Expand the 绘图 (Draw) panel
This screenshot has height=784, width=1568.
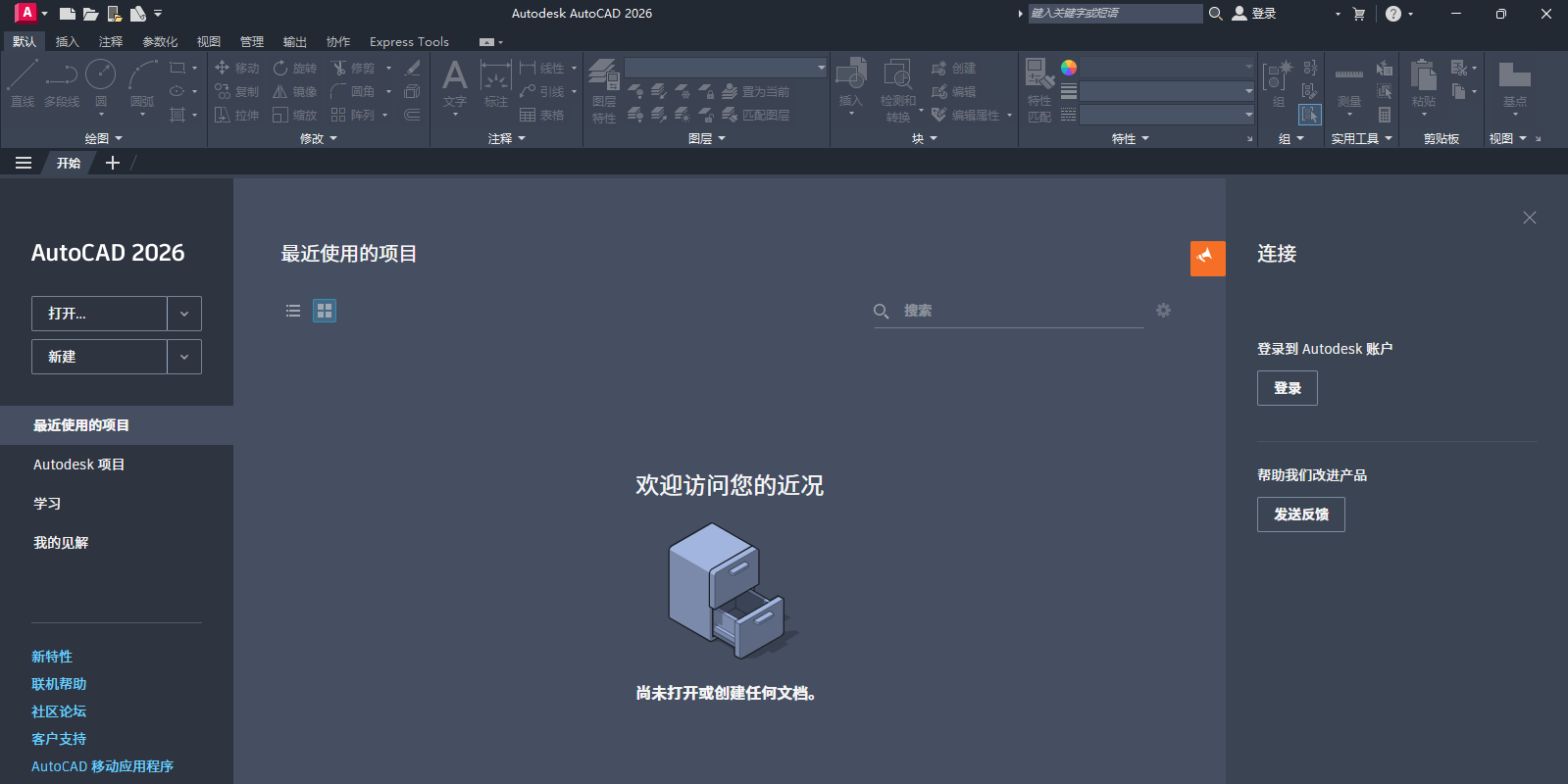[103, 139]
